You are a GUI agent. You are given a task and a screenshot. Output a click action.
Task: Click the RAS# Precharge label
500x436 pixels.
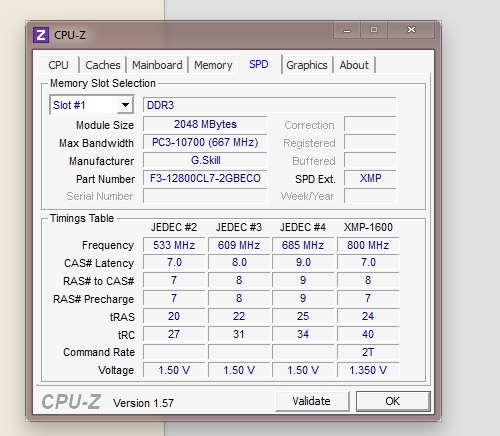click(94, 299)
